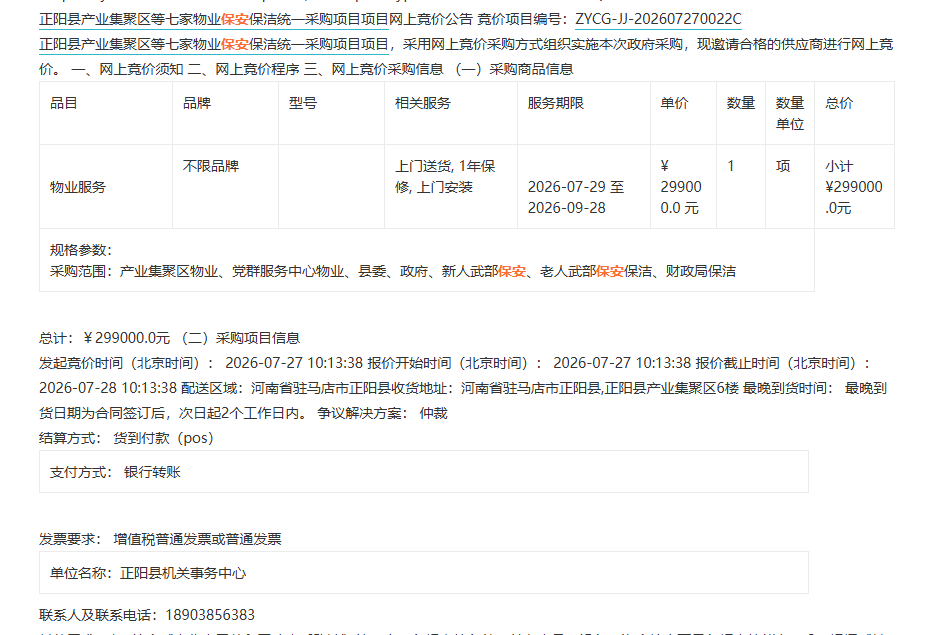Click the 发票要求 invoice requirement line
The width and height of the screenshot is (931, 635).
click(160, 539)
